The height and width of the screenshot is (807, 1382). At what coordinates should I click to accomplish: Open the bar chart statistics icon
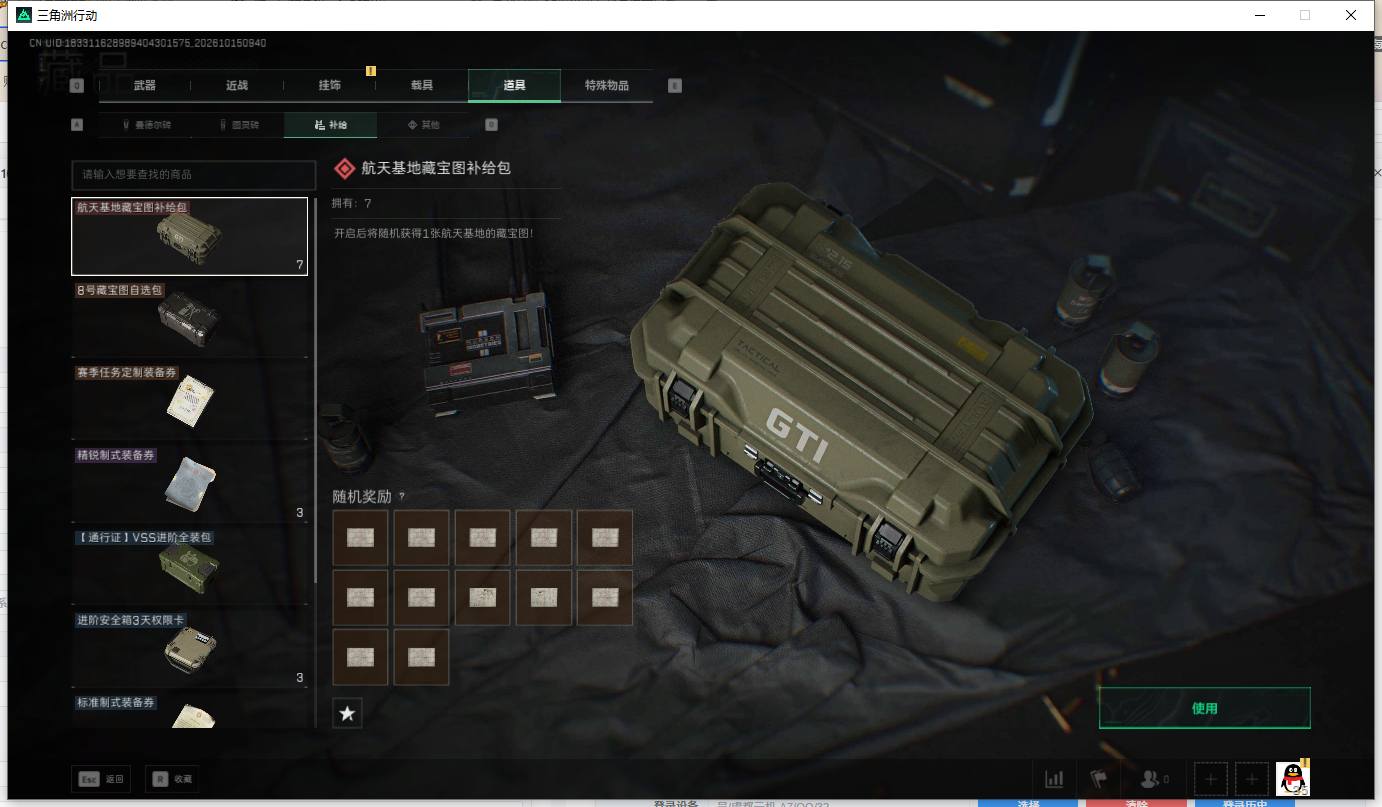(x=1054, y=779)
